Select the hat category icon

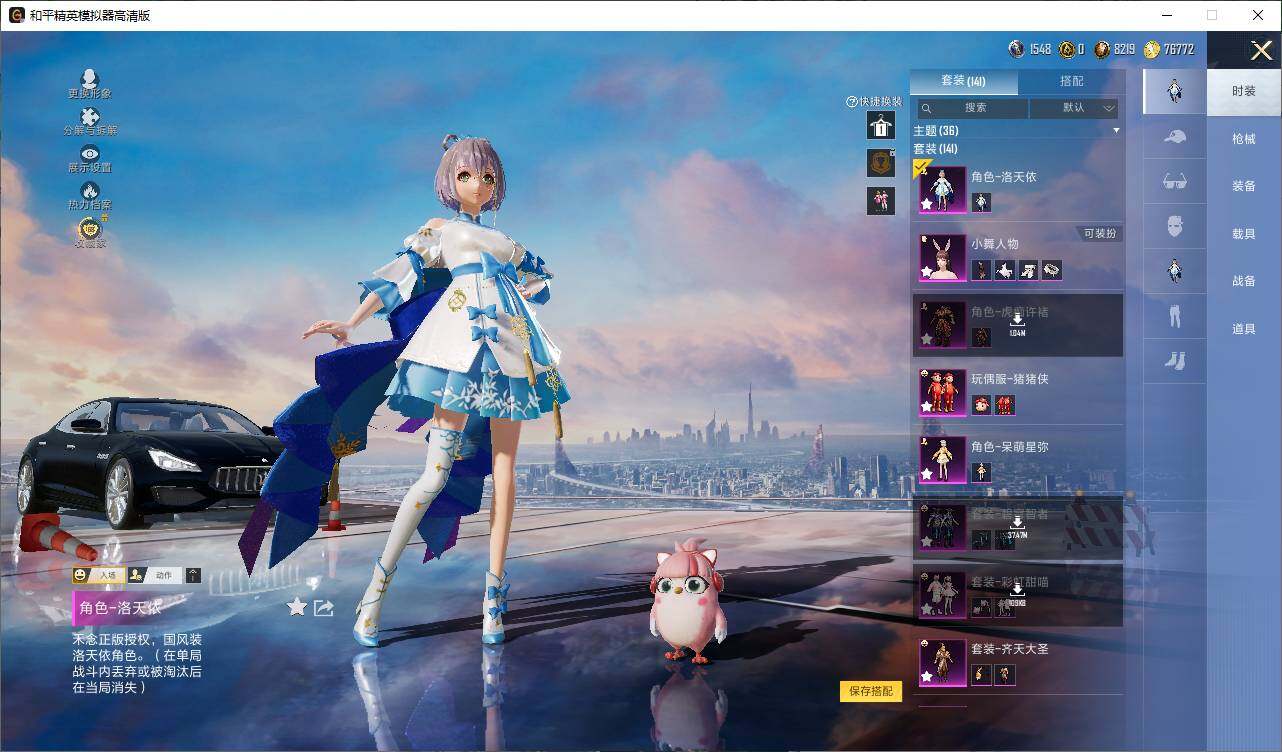pyautogui.click(x=1175, y=136)
